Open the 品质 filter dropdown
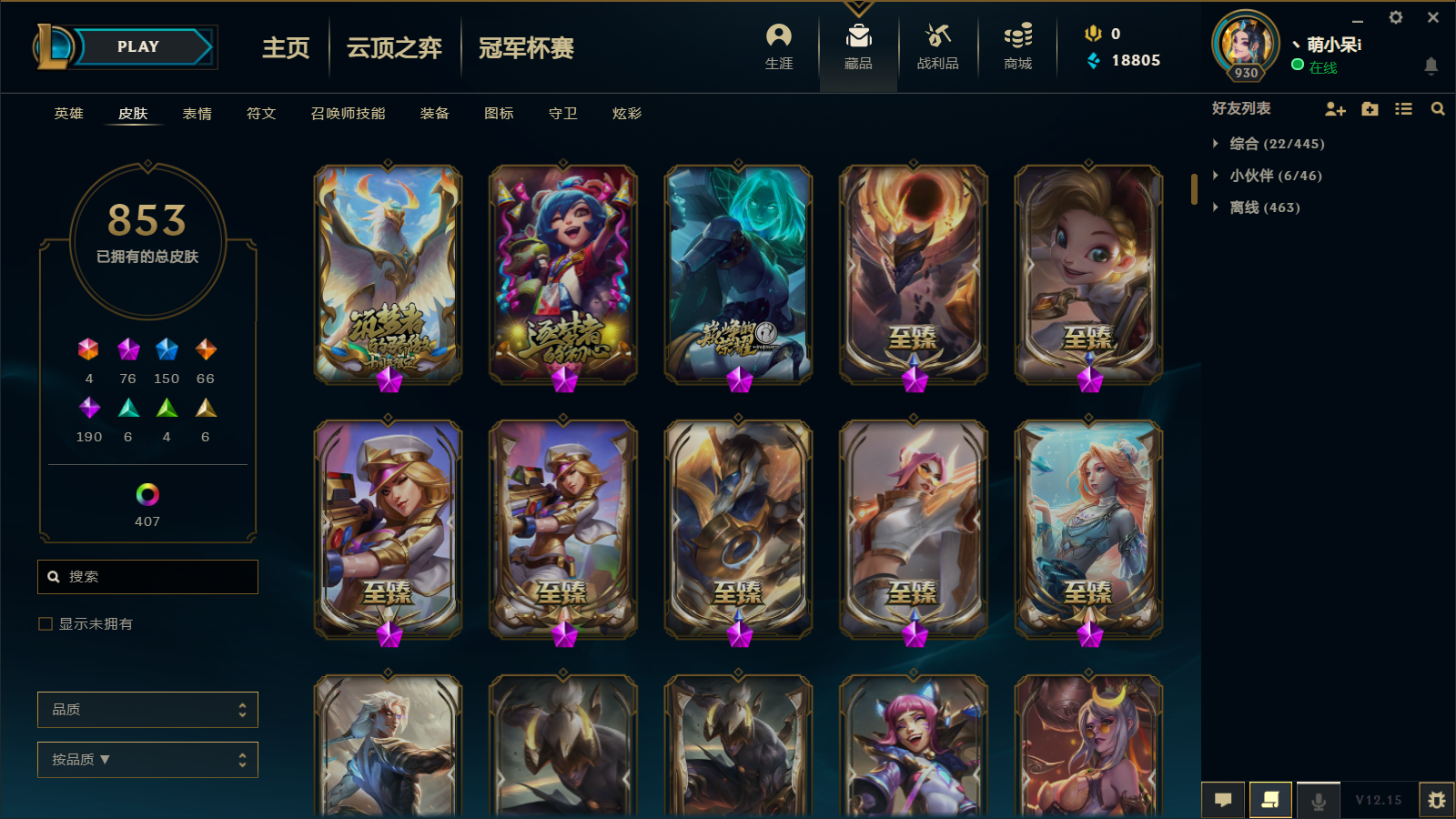 click(147, 710)
